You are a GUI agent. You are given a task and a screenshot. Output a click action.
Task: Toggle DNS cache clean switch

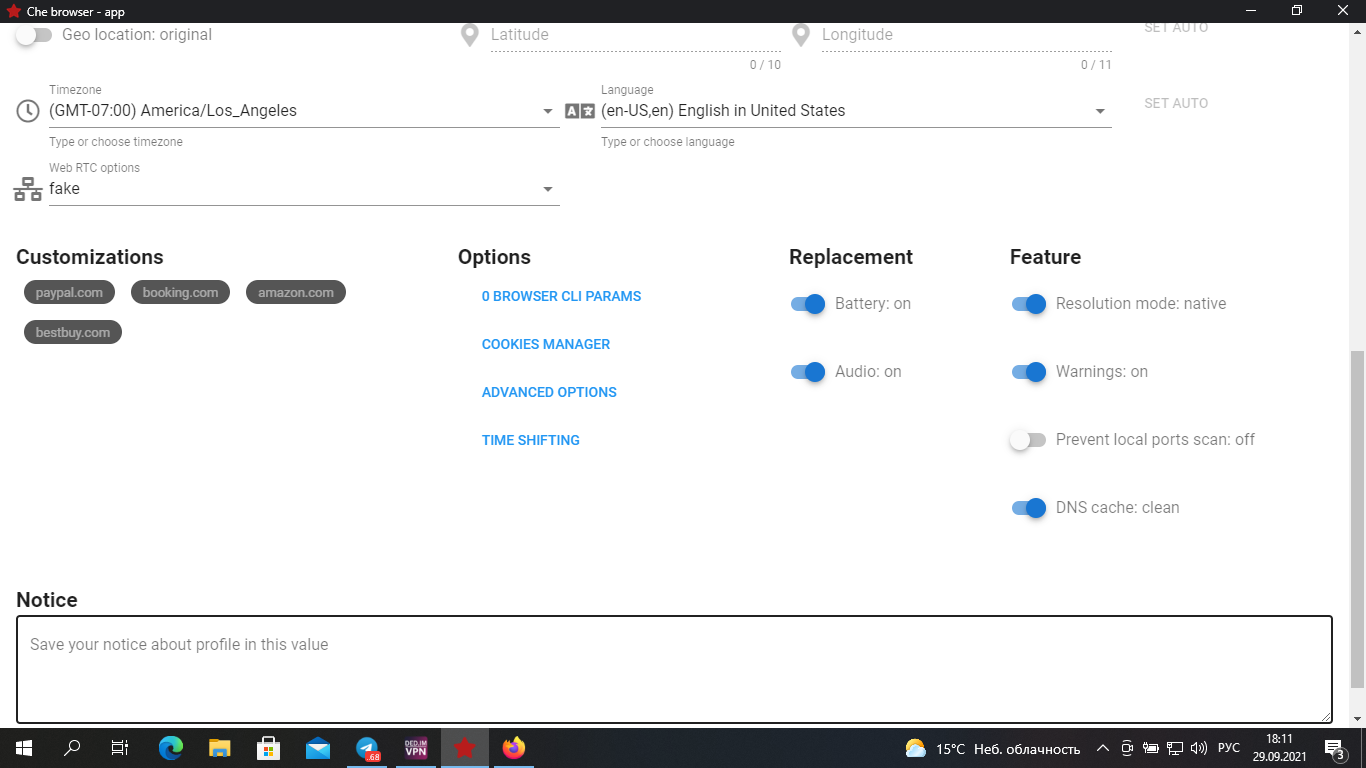[1028, 508]
